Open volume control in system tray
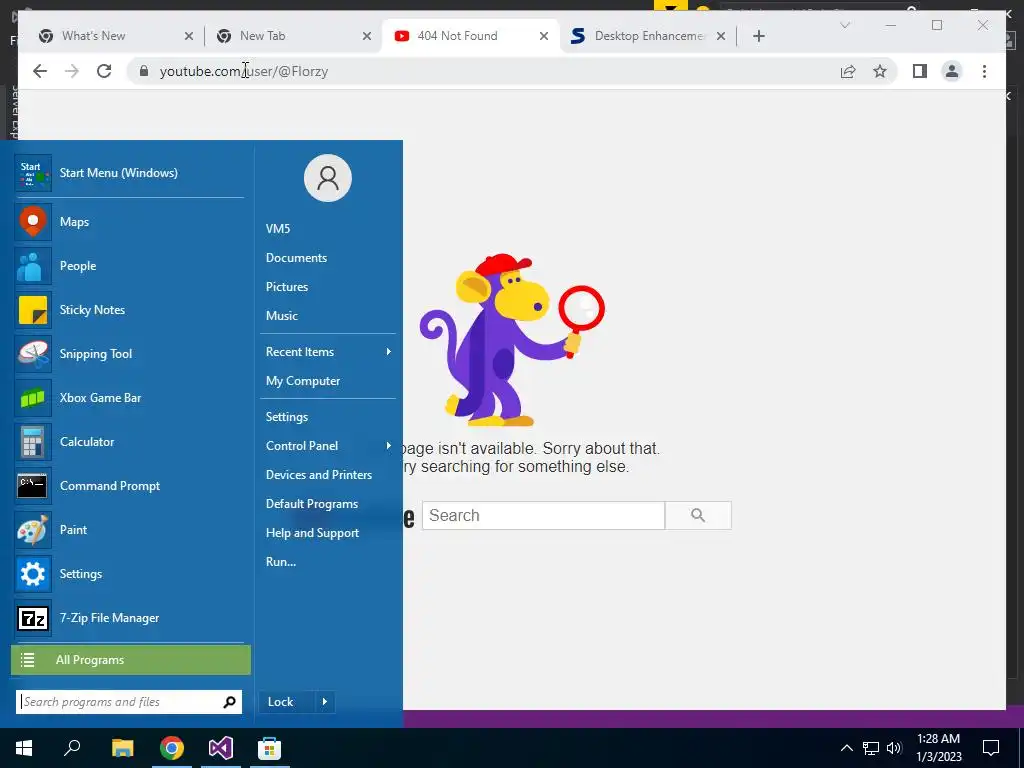The height and width of the screenshot is (768, 1024). tap(894, 748)
